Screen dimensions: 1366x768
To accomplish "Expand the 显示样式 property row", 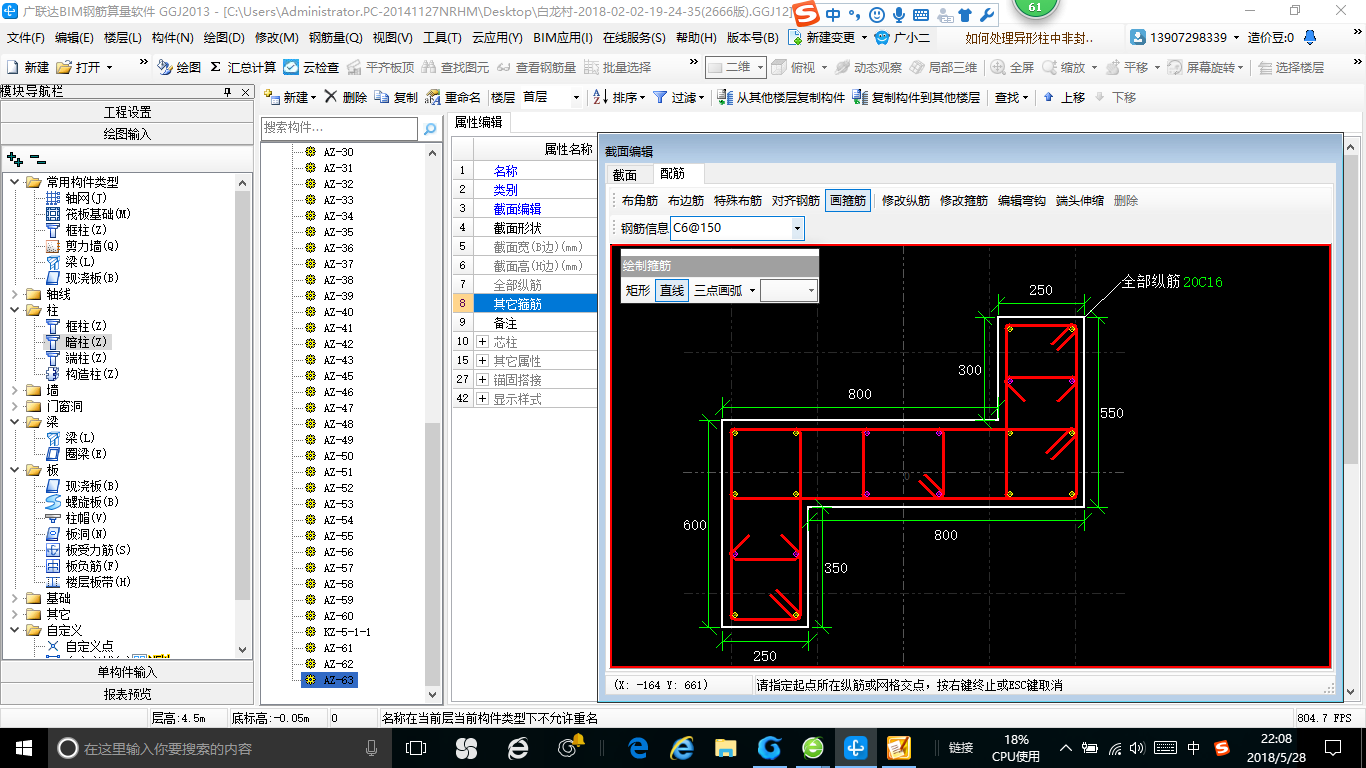I will (483, 399).
